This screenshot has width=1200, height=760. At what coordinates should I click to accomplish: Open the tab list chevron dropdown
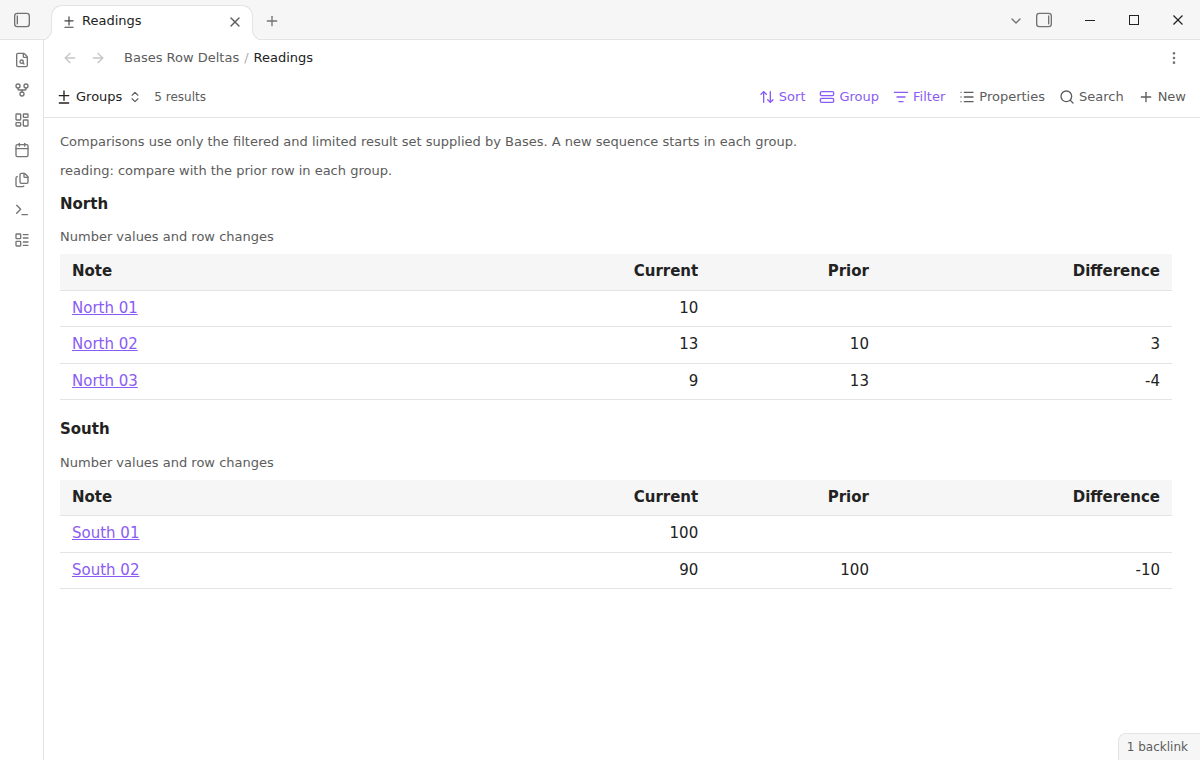click(x=1016, y=20)
